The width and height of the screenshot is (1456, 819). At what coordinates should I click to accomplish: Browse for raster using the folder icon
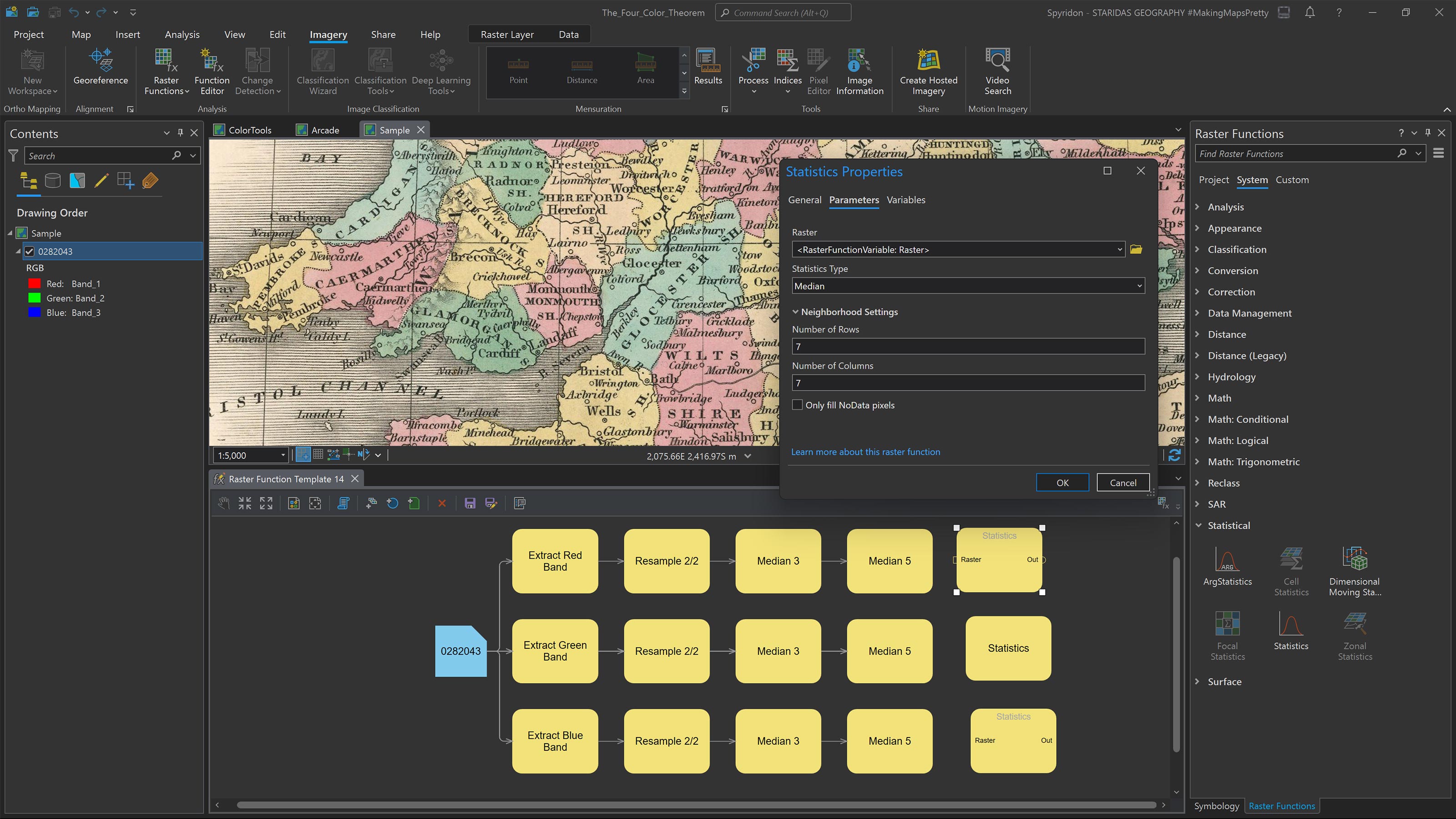coord(1136,249)
